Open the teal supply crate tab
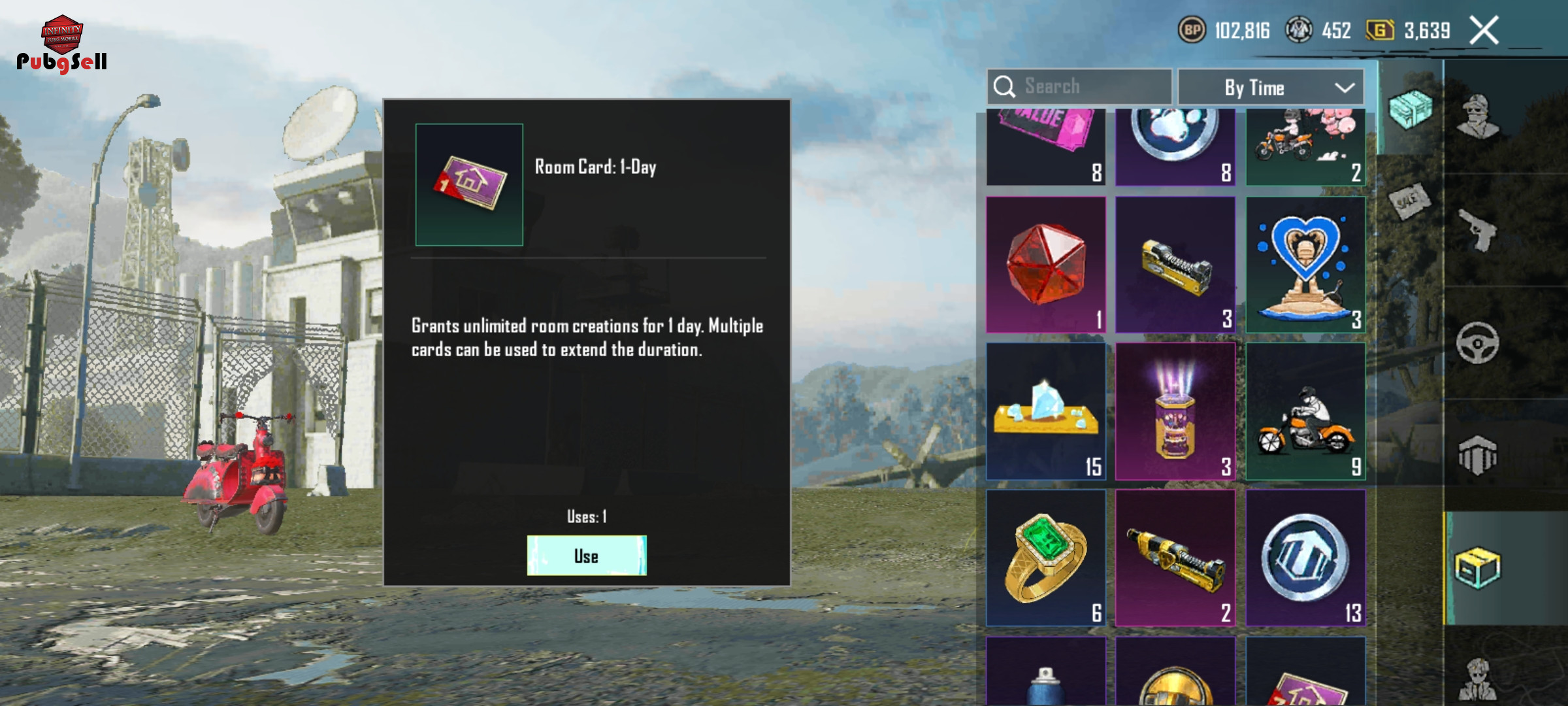Image resolution: width=1568 pixels, height=706 pixels. [1410, 109]
